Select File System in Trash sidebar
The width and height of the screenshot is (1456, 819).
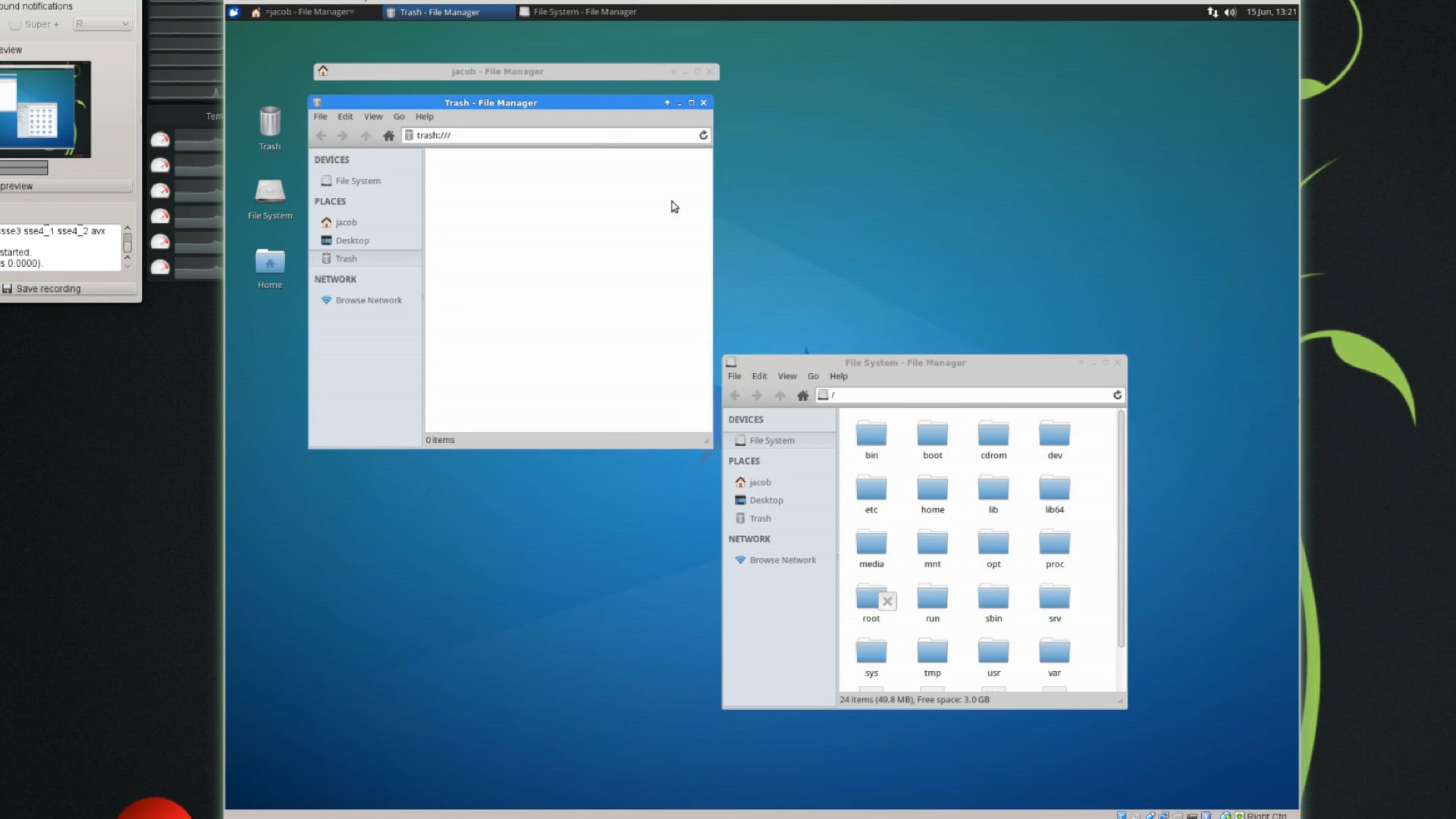click(357, 180)
